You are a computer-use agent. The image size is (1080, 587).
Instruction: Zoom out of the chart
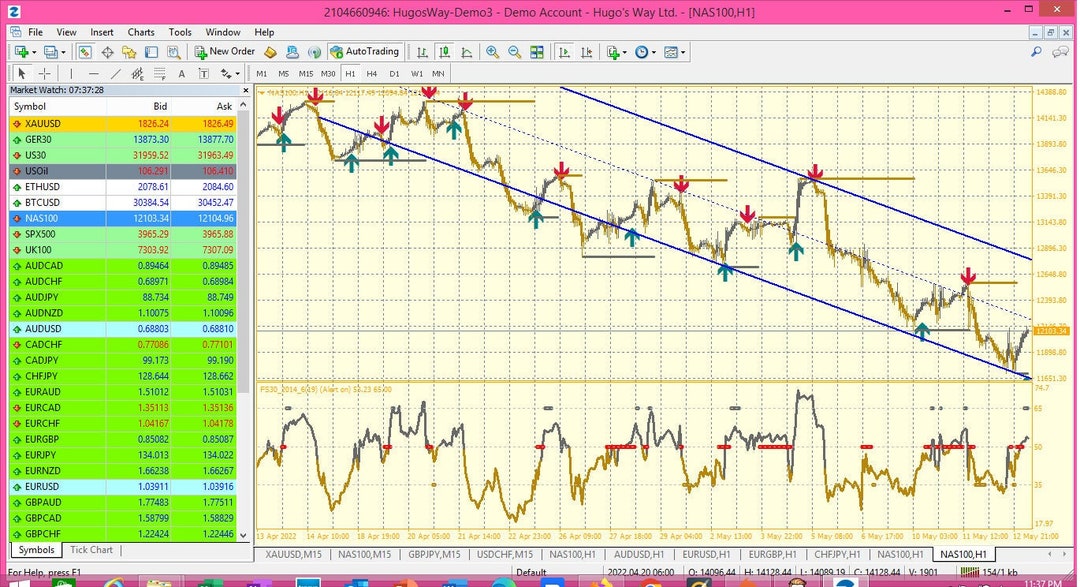pos(514,51)
